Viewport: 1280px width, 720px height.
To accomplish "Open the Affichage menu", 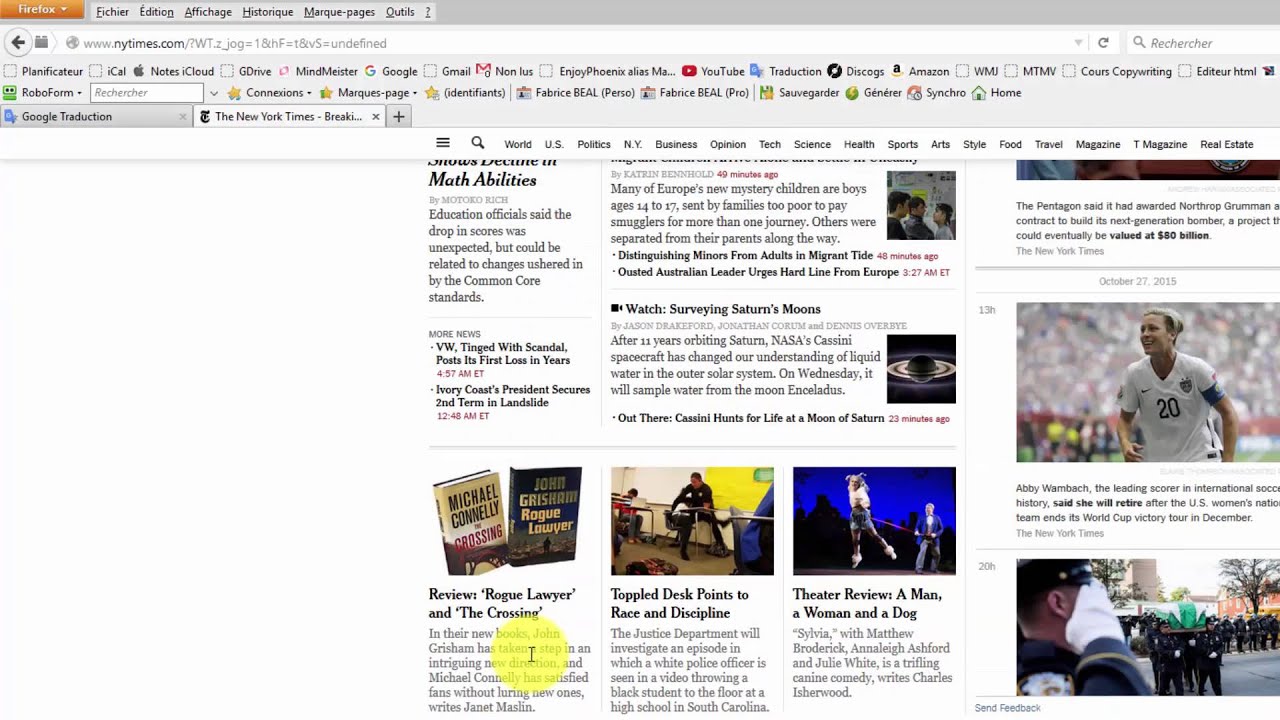I will 208,12.
